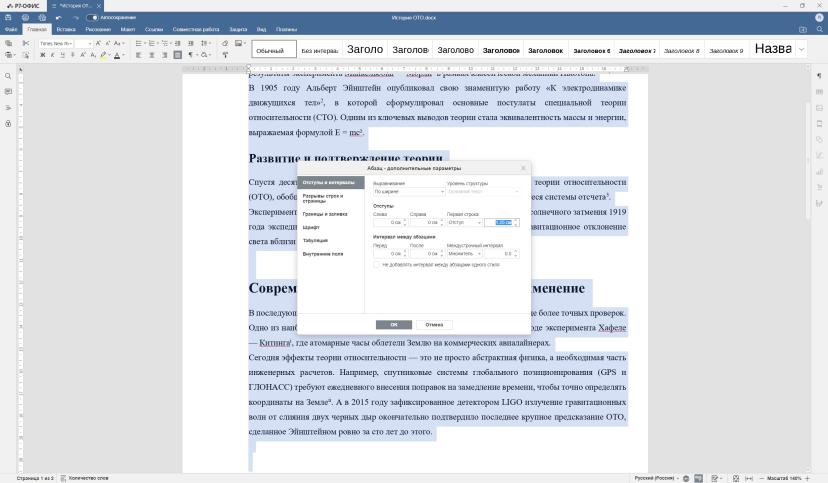Open the font size dropdown

[x=83, y=43]
